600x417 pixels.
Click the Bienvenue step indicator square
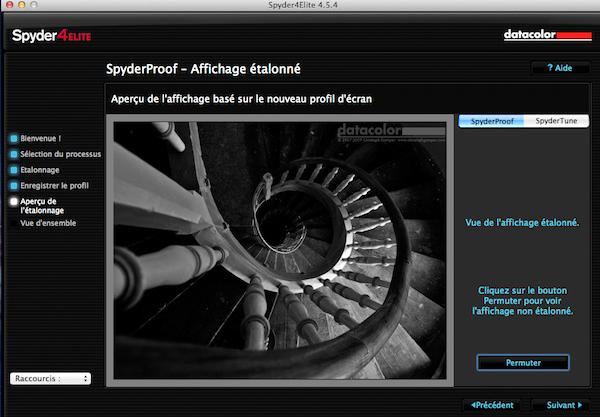pyautogui.click(x=14, y=138)
